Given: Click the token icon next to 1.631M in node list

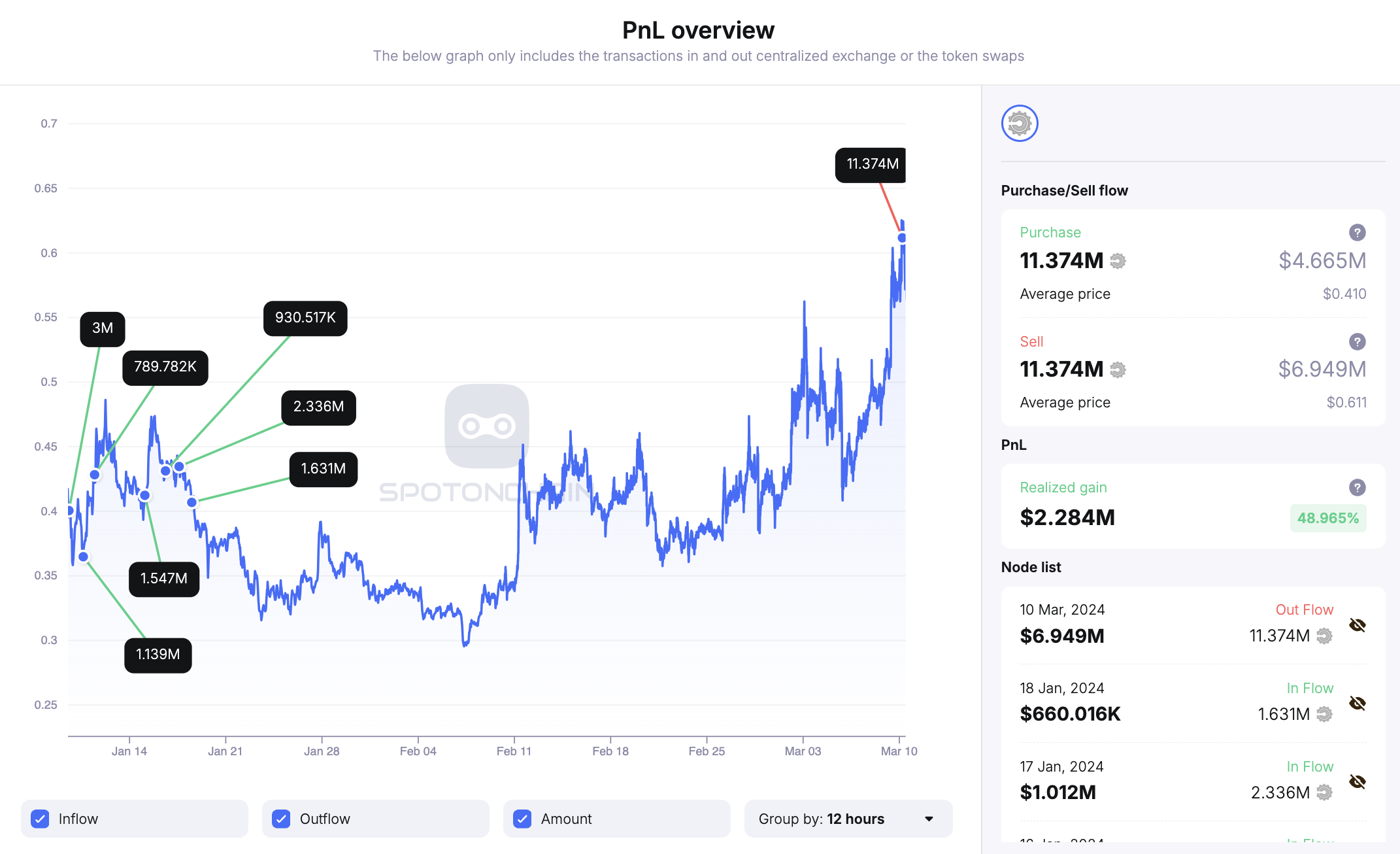Looking at the screenshot, I should point(1325,715).
